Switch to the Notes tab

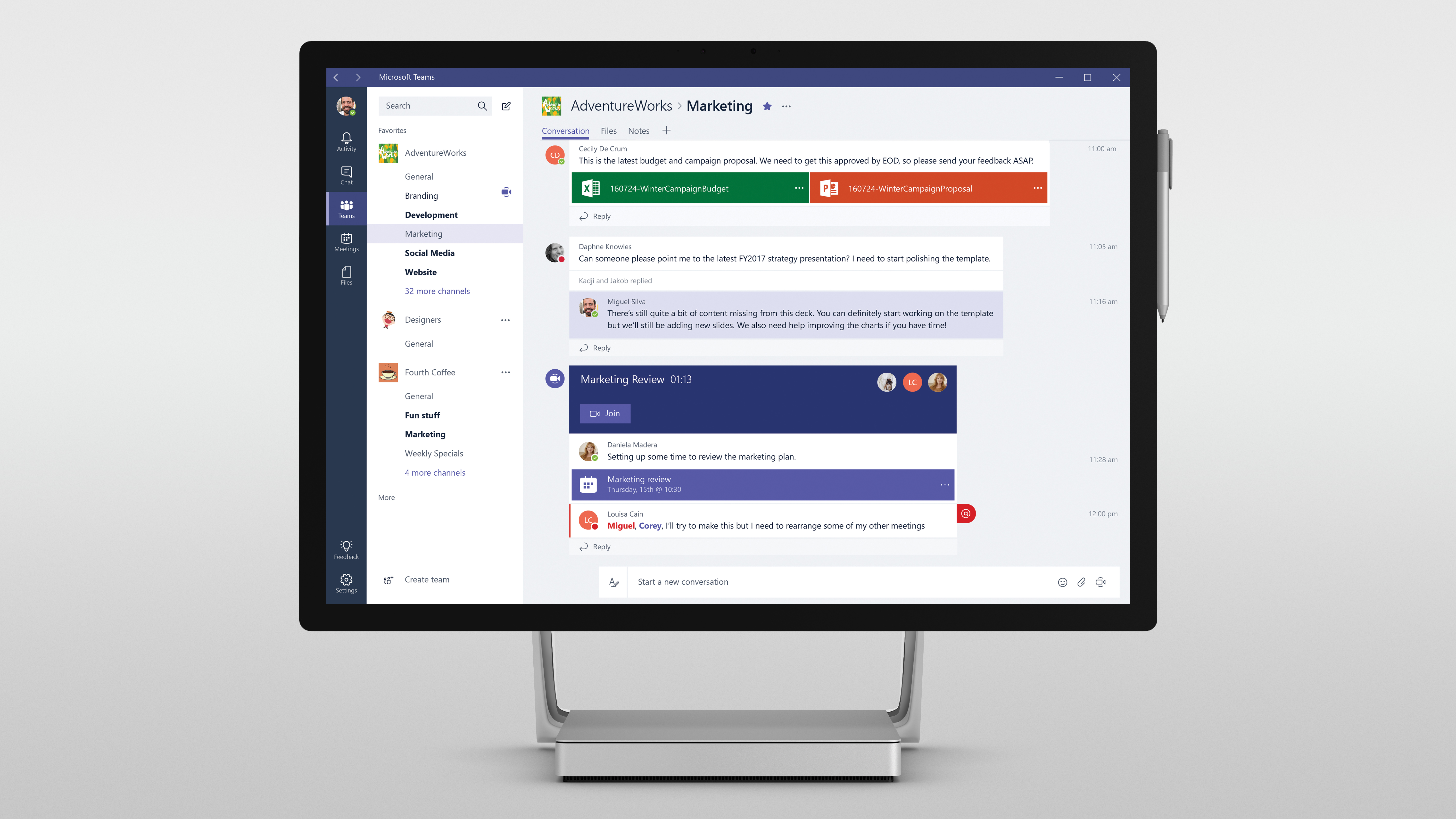coord(638,130)
